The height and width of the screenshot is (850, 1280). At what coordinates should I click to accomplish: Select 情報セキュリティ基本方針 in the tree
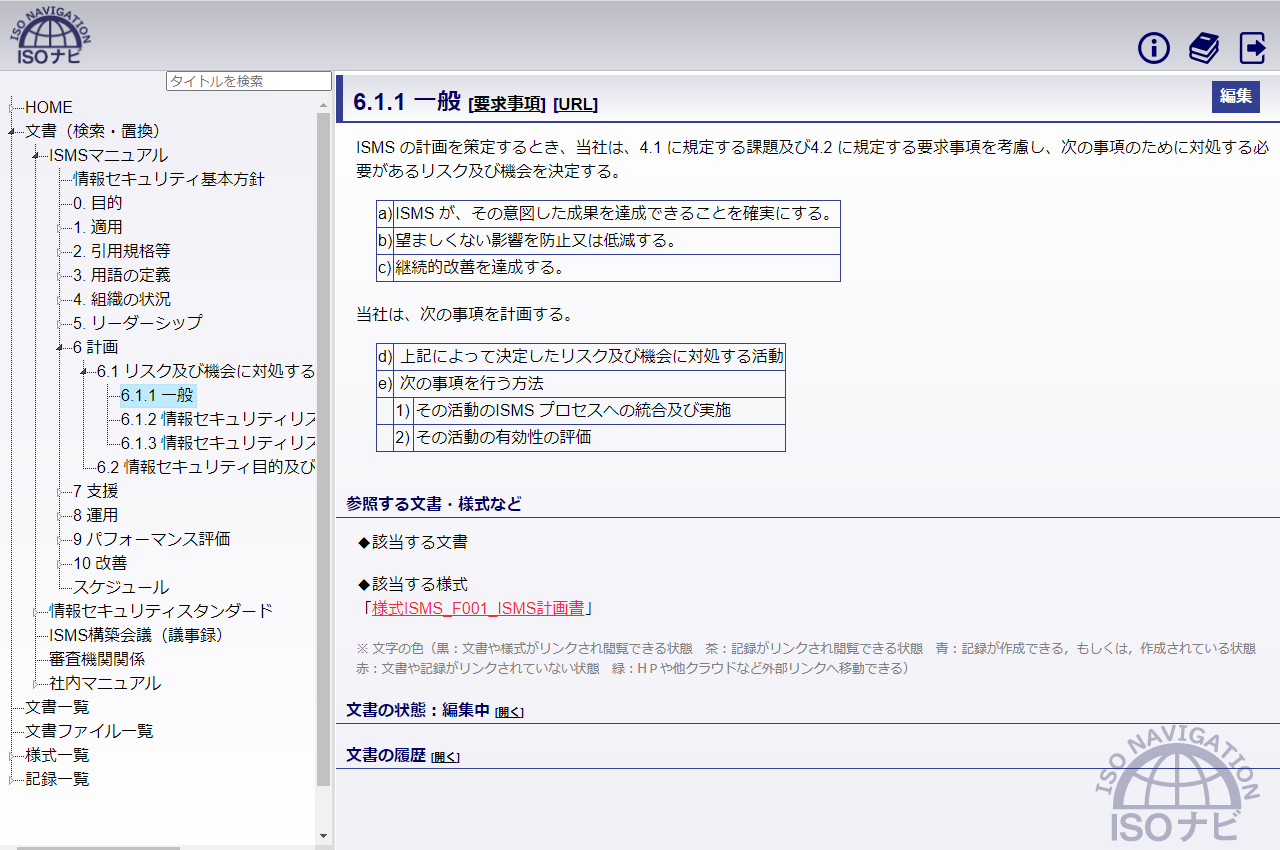(x=169, y=179)
